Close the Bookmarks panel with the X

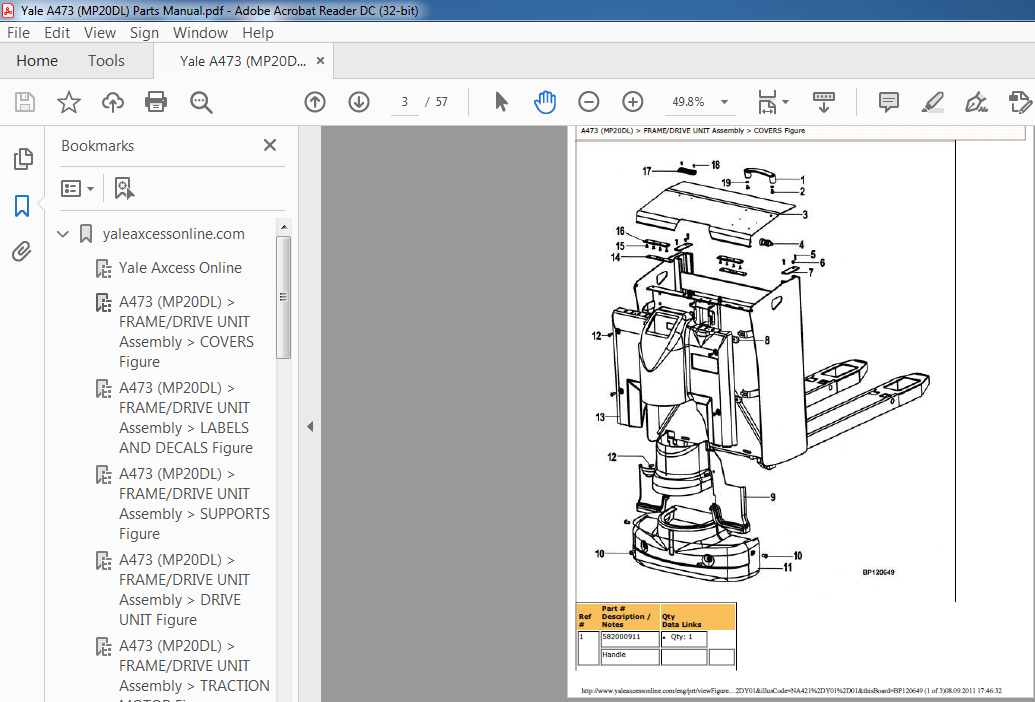point(270,145)
